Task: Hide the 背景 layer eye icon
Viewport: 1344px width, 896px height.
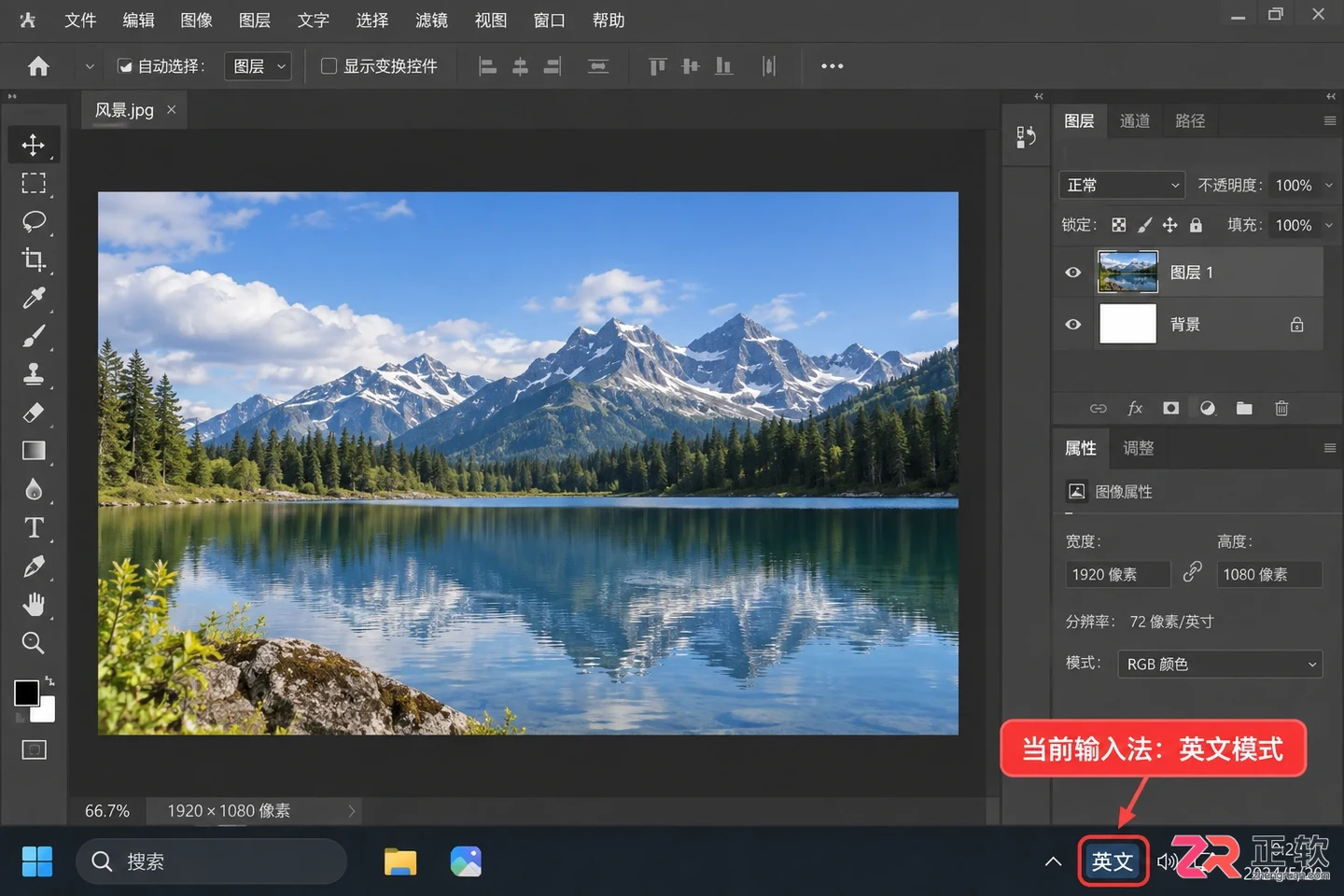Action: (x=1073, y=325)
